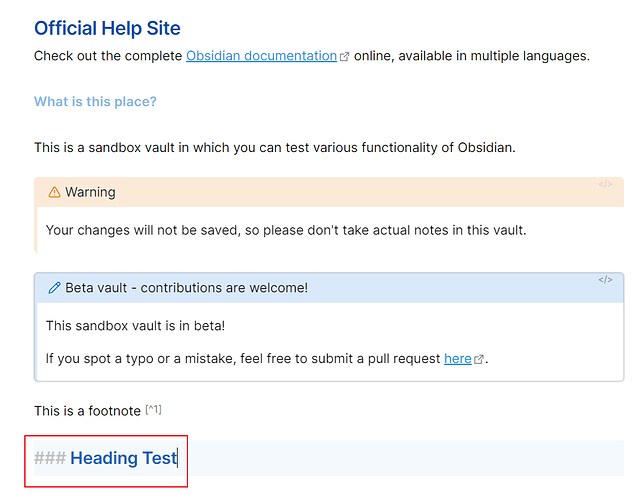Click the 'Beta vault - contributions are welcome!' title
Viewport: 638px width, 500px height.
(186, 288)
